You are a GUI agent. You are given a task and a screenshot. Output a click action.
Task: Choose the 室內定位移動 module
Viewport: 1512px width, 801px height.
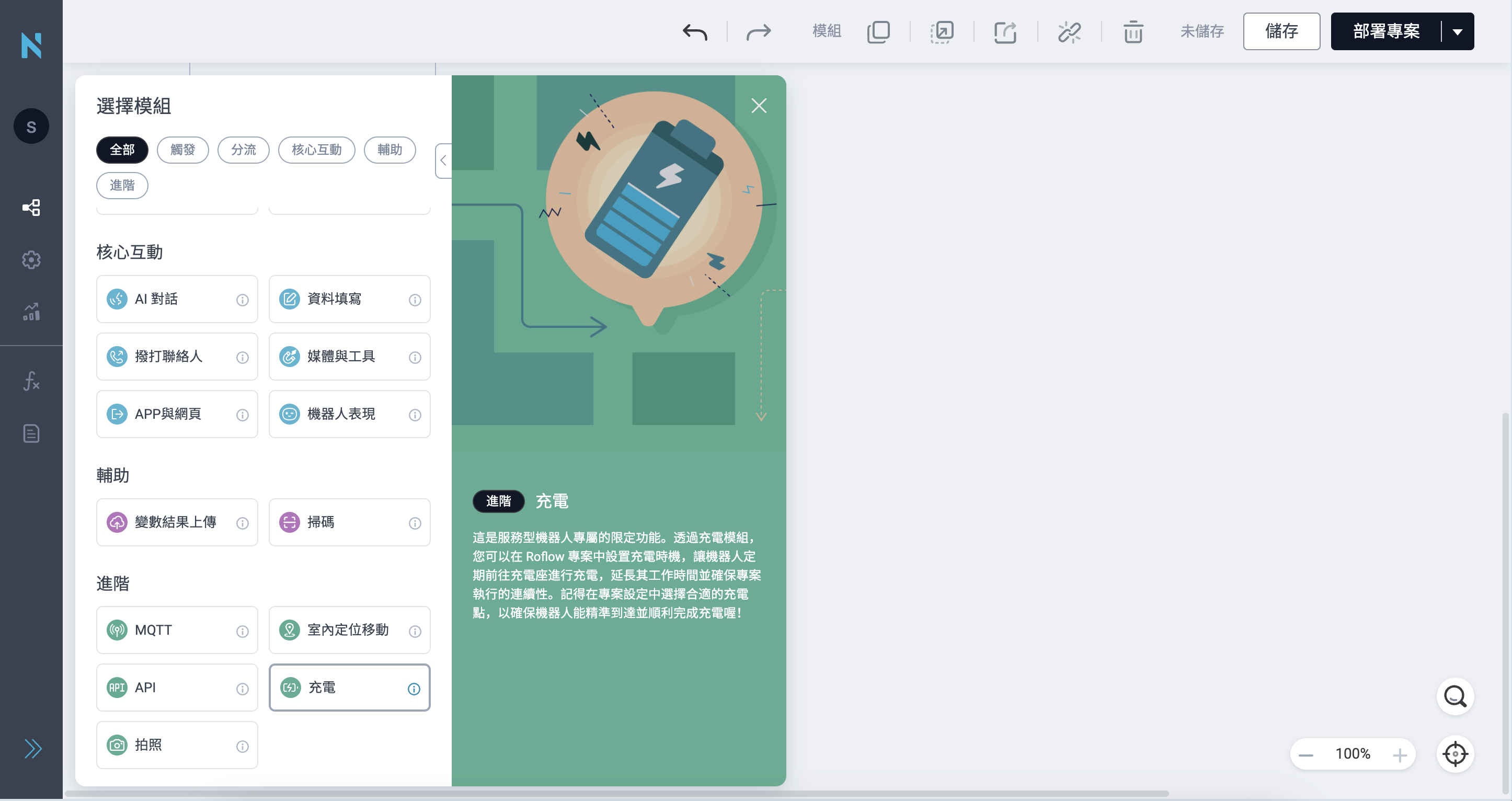349,630
